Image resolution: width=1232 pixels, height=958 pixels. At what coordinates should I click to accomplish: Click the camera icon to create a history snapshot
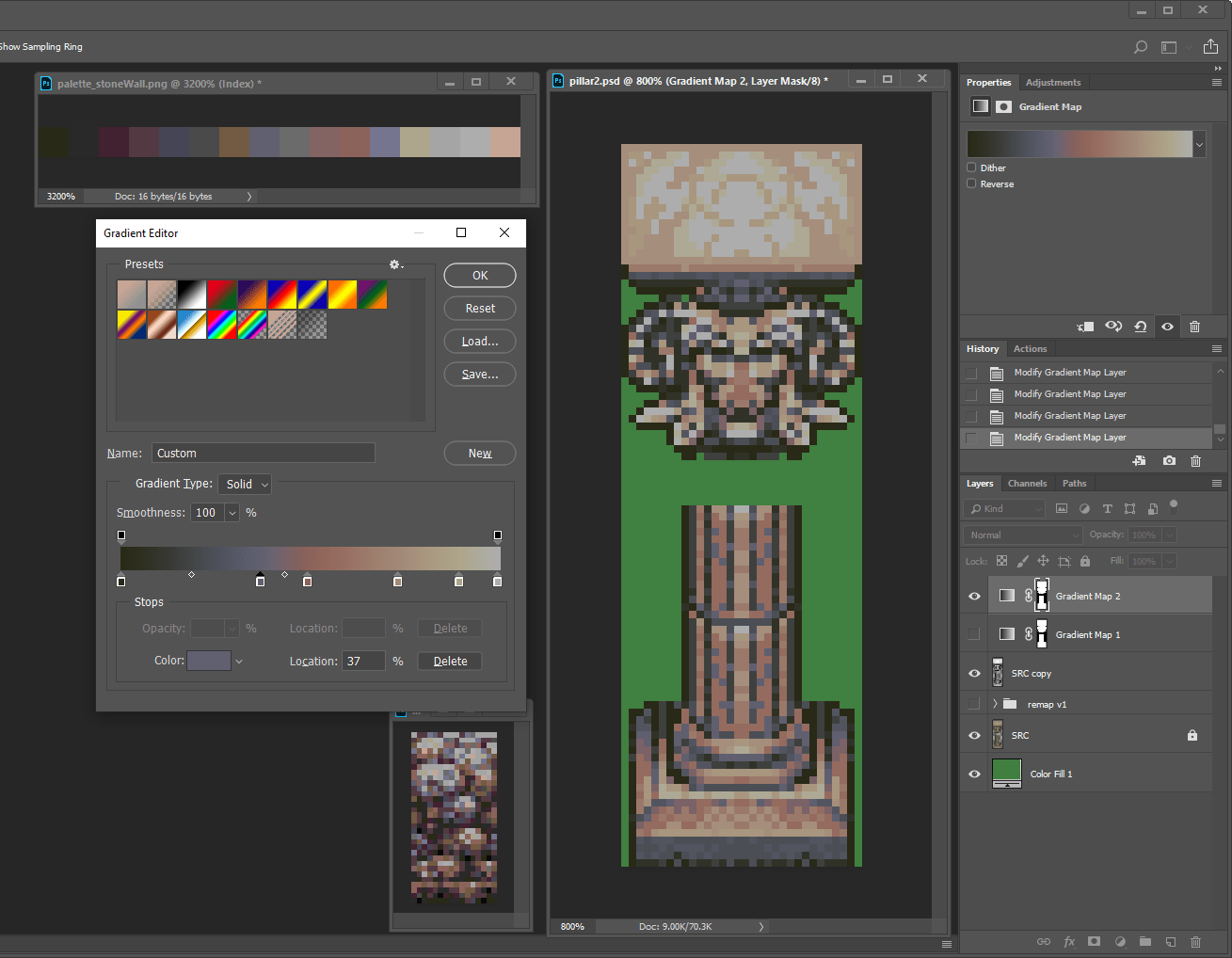[x=1168, y=461]
